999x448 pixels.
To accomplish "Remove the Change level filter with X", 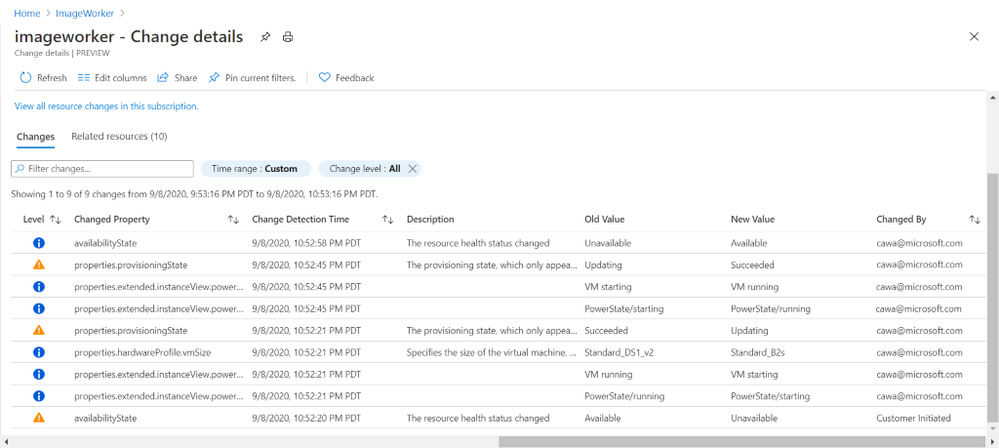I will (x=412, y=169).
